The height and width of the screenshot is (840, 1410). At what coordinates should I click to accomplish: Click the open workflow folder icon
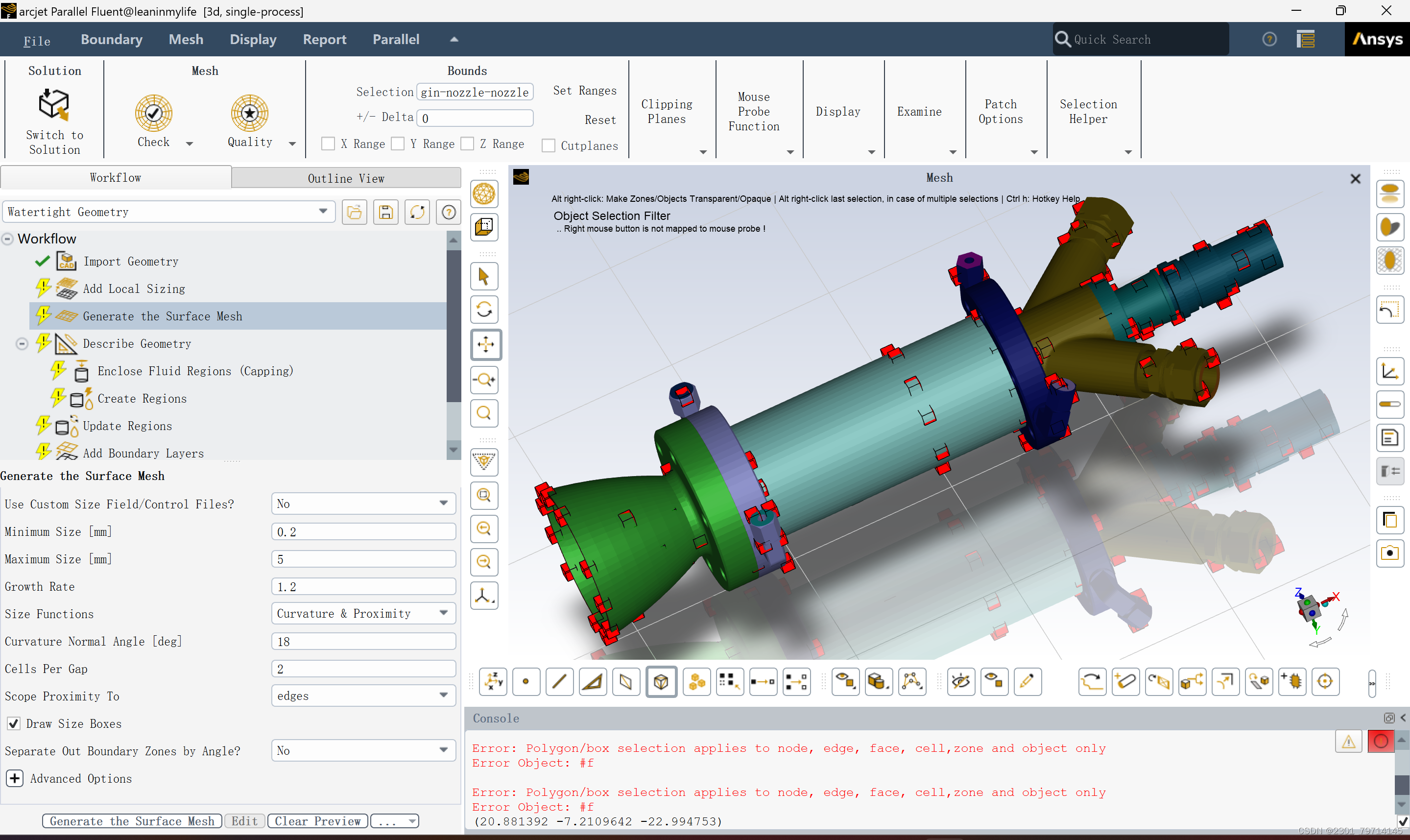tap(354, 212)
